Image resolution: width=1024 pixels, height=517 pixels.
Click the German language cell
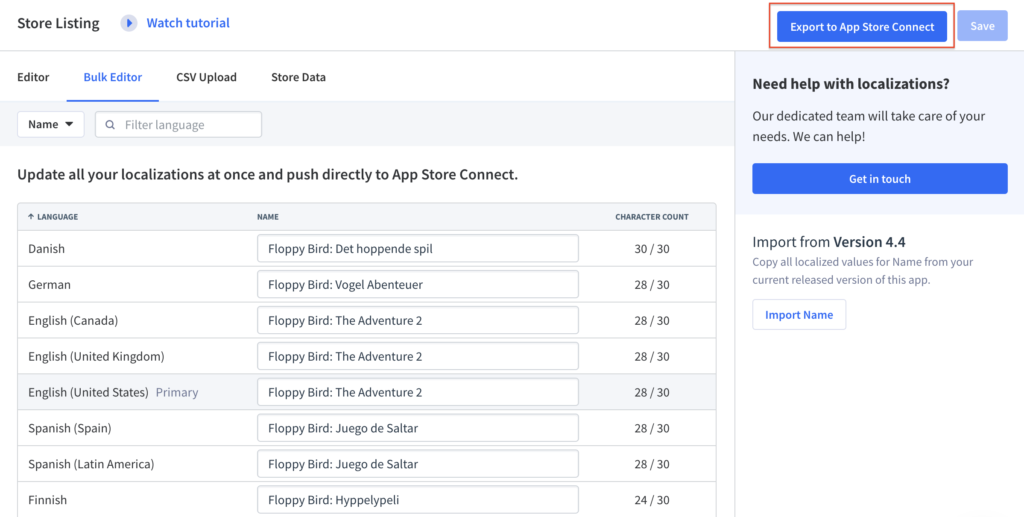click(x=50, y=285)
